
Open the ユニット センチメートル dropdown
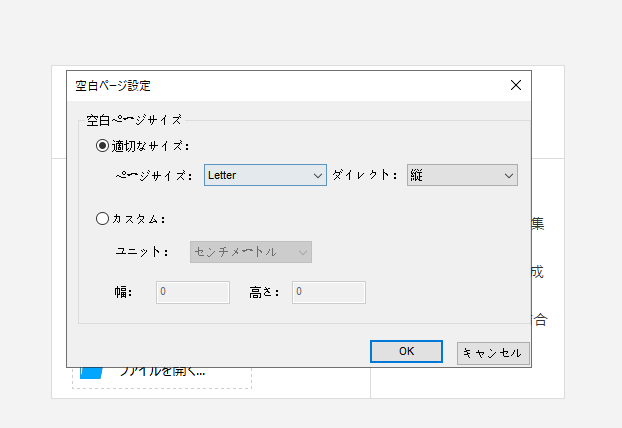(251, 252)
